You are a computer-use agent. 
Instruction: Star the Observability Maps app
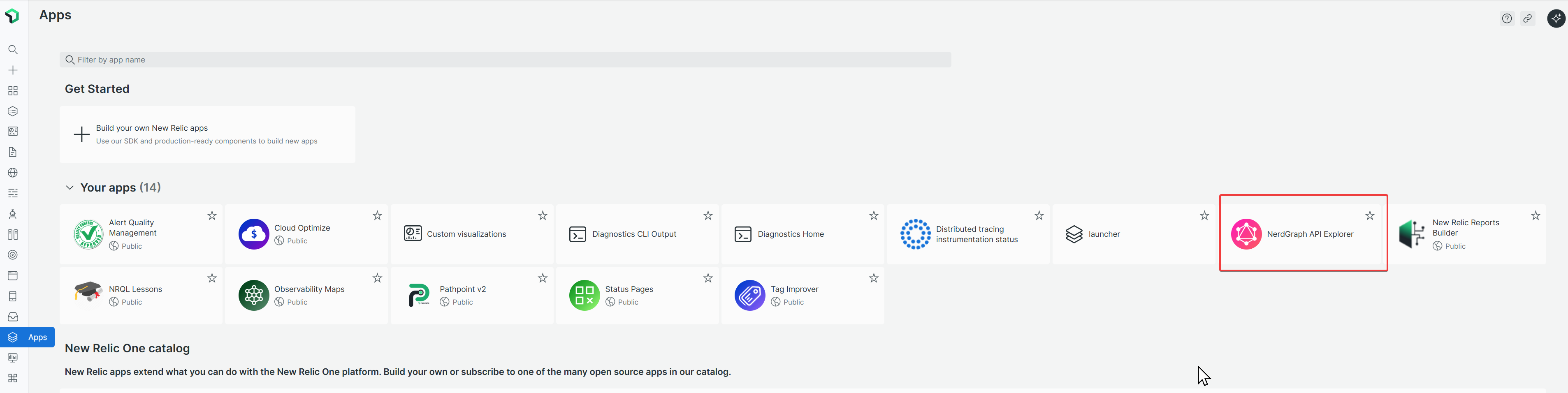377,278
